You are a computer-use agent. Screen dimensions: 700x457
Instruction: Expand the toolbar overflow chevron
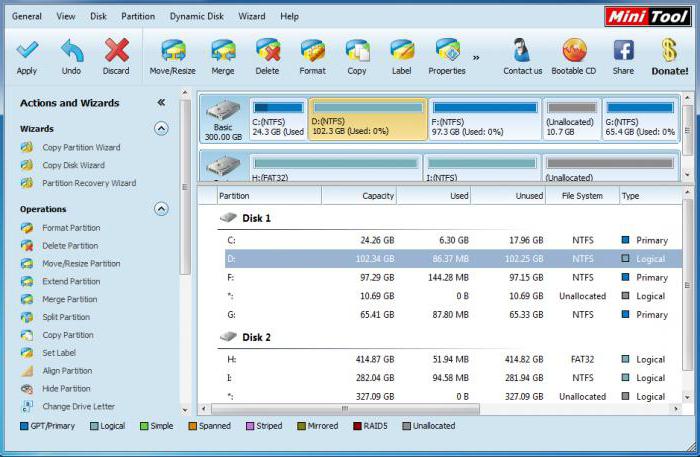click(476, 57)
